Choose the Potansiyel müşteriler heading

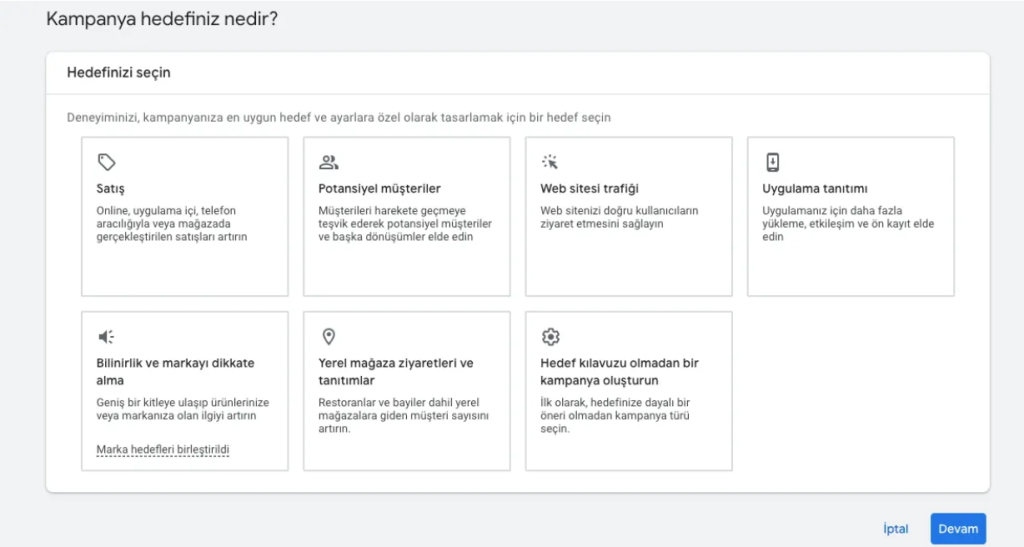pyautogui.click(x=379, y=188)
